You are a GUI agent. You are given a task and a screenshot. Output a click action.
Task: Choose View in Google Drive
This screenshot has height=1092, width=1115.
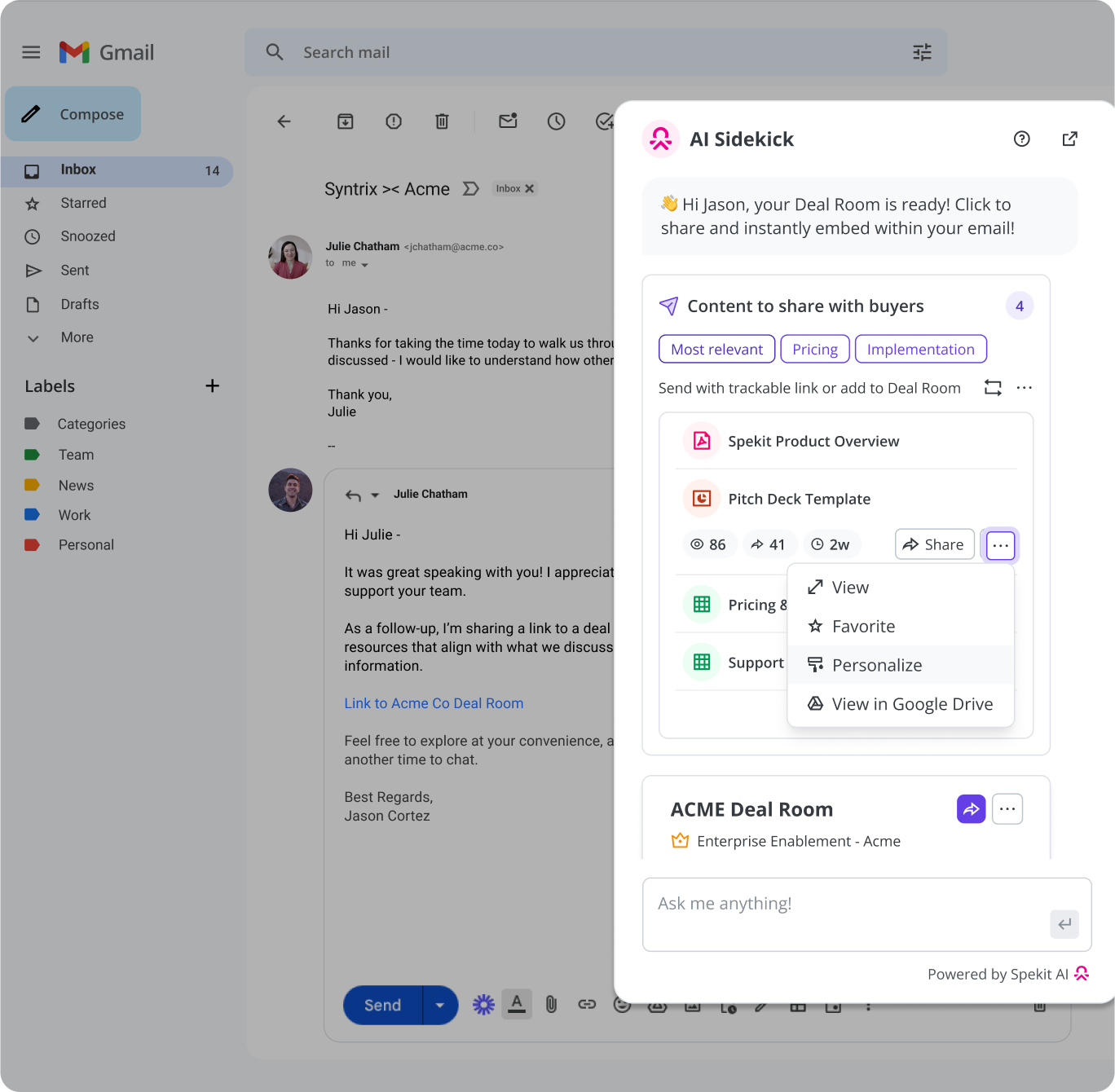901,704
